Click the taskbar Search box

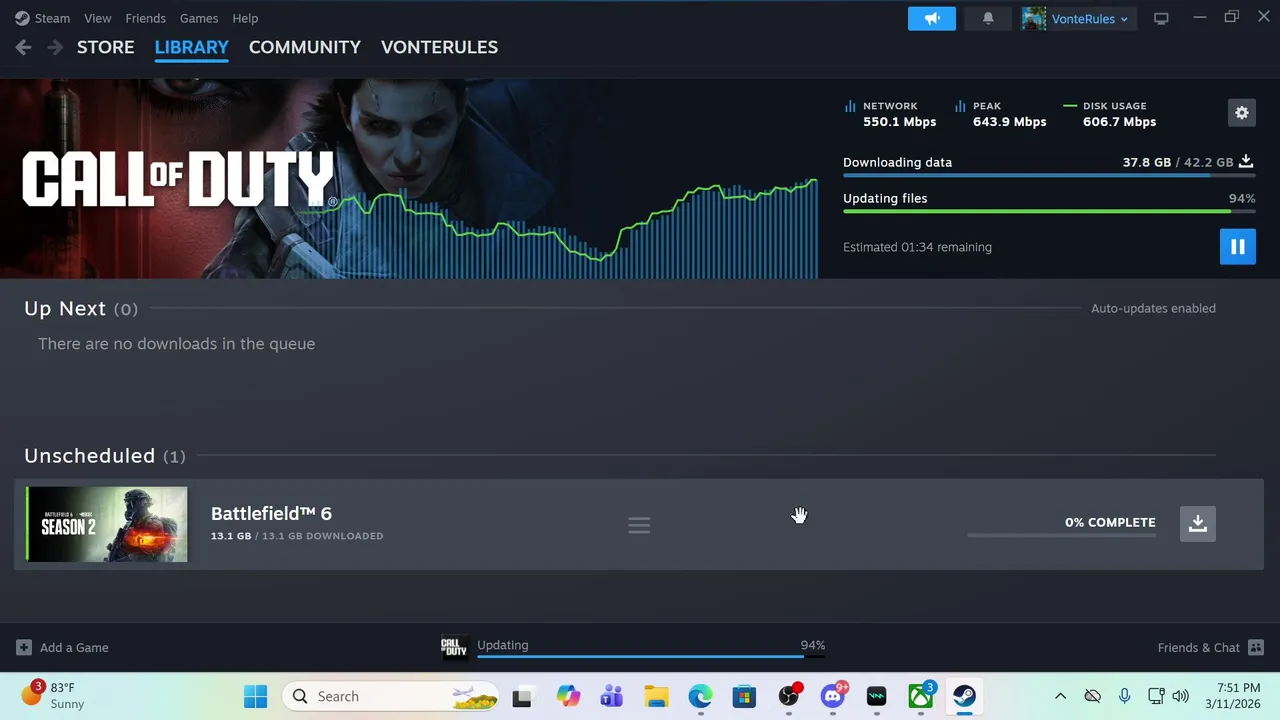tap(392, 696)
